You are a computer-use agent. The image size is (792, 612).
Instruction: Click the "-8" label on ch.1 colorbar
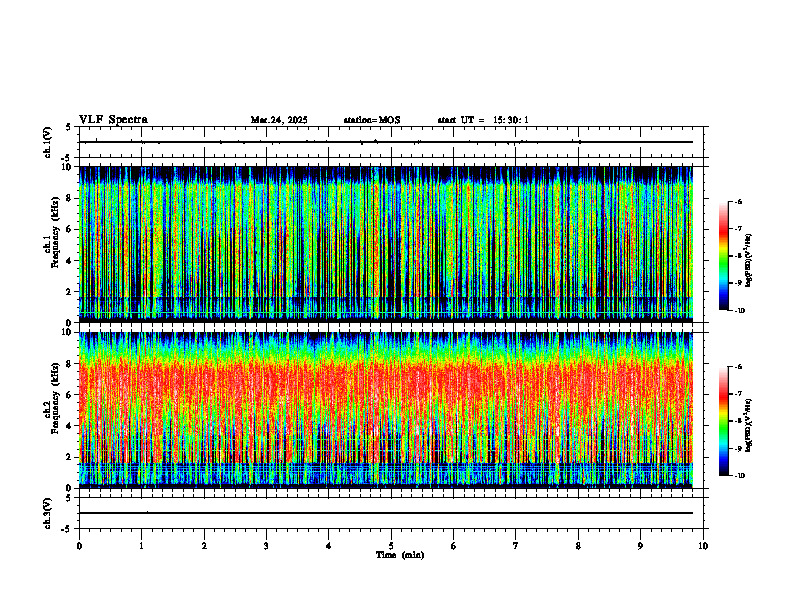tap(739, 256)
